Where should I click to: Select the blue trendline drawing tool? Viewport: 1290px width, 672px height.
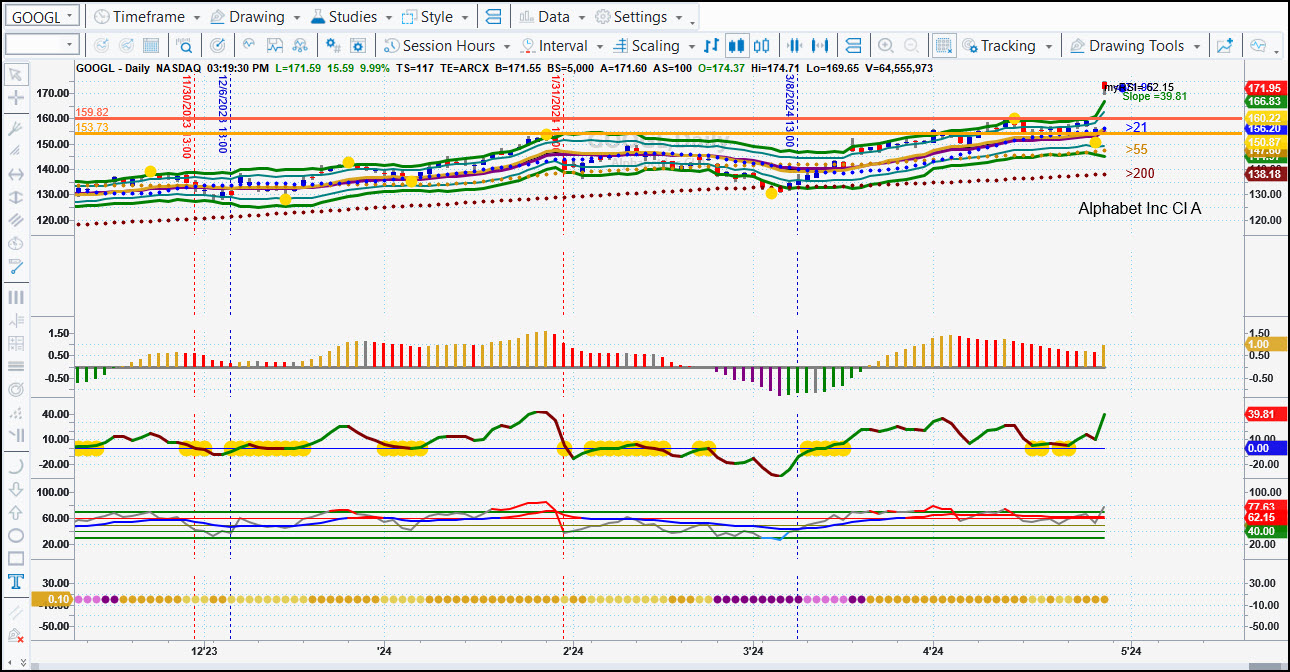click(15, 266)
